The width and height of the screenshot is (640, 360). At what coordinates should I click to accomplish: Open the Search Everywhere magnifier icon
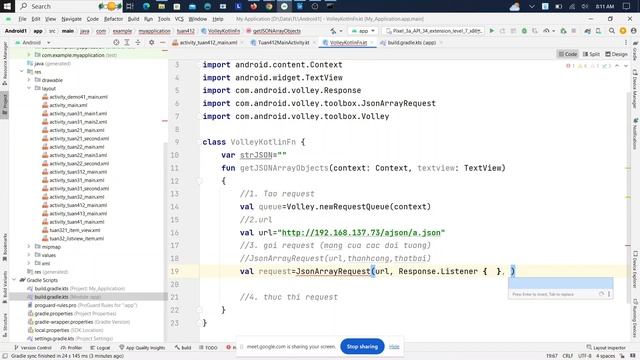(611, 31)
